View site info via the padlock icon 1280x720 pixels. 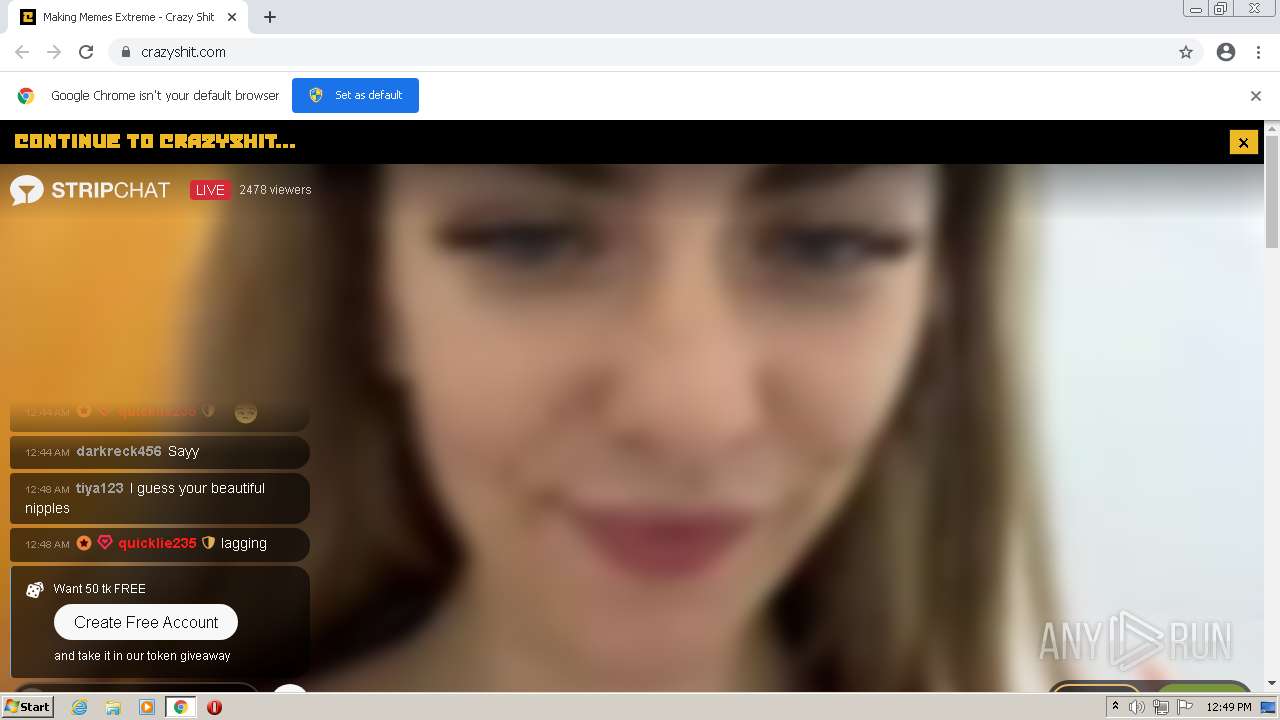(125, 52)
